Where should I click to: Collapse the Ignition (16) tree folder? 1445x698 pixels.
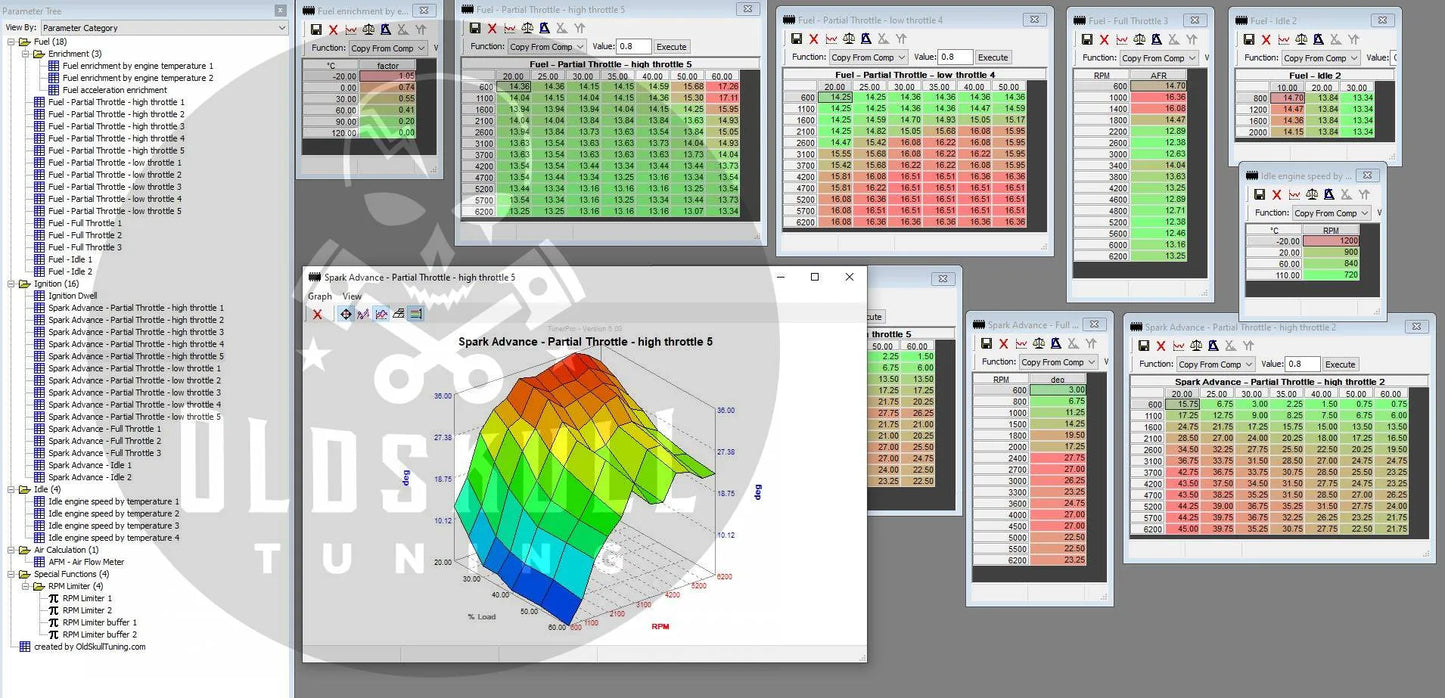click(12, 284)
